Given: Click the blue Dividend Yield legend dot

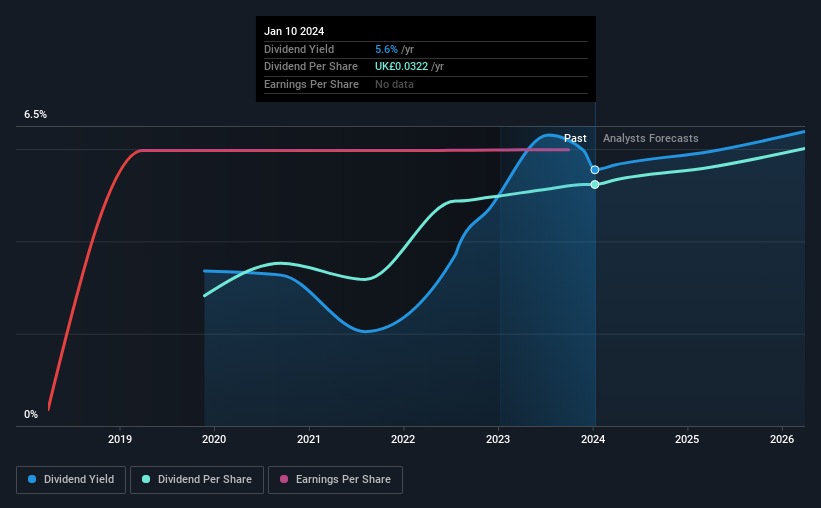Looking at the screenshot, I should (32, 479).
